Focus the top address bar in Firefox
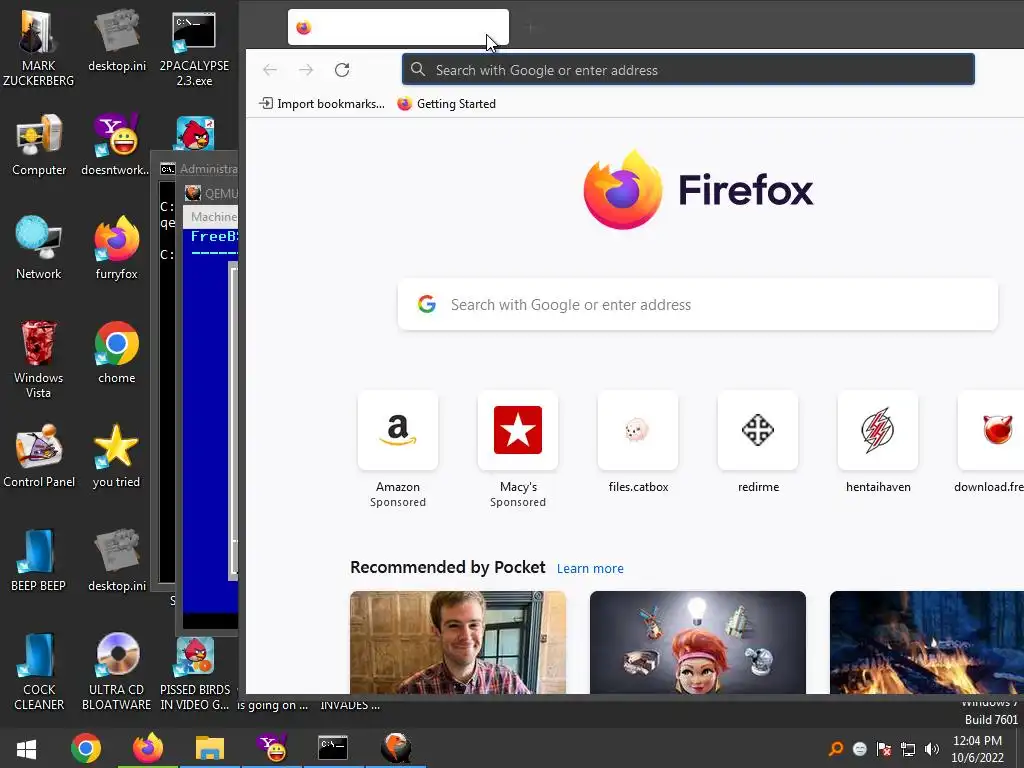 coord(688,70)
